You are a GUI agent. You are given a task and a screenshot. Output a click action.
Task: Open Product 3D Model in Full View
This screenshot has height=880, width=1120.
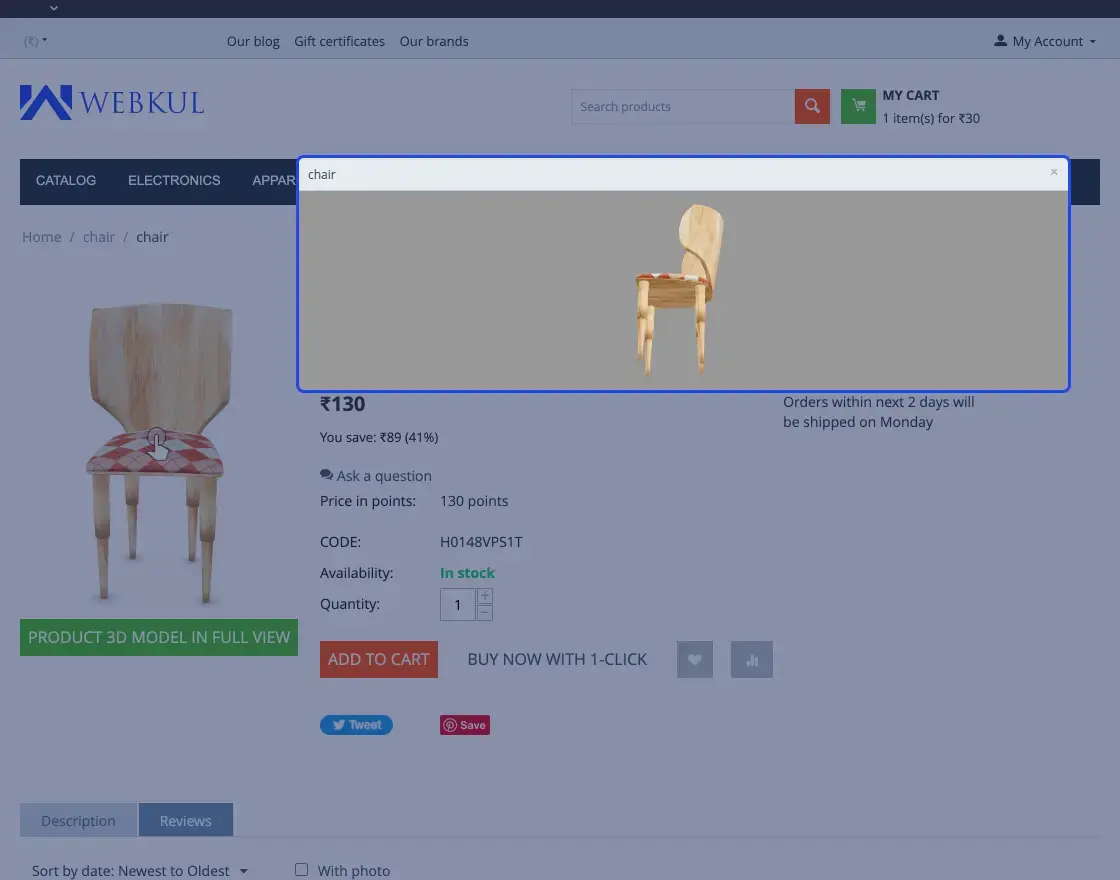[x=159, y=637]
